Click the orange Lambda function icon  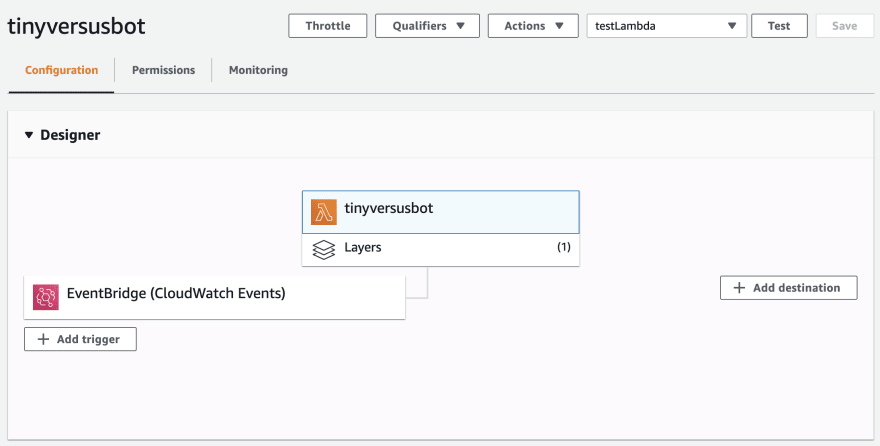[324, 212]
